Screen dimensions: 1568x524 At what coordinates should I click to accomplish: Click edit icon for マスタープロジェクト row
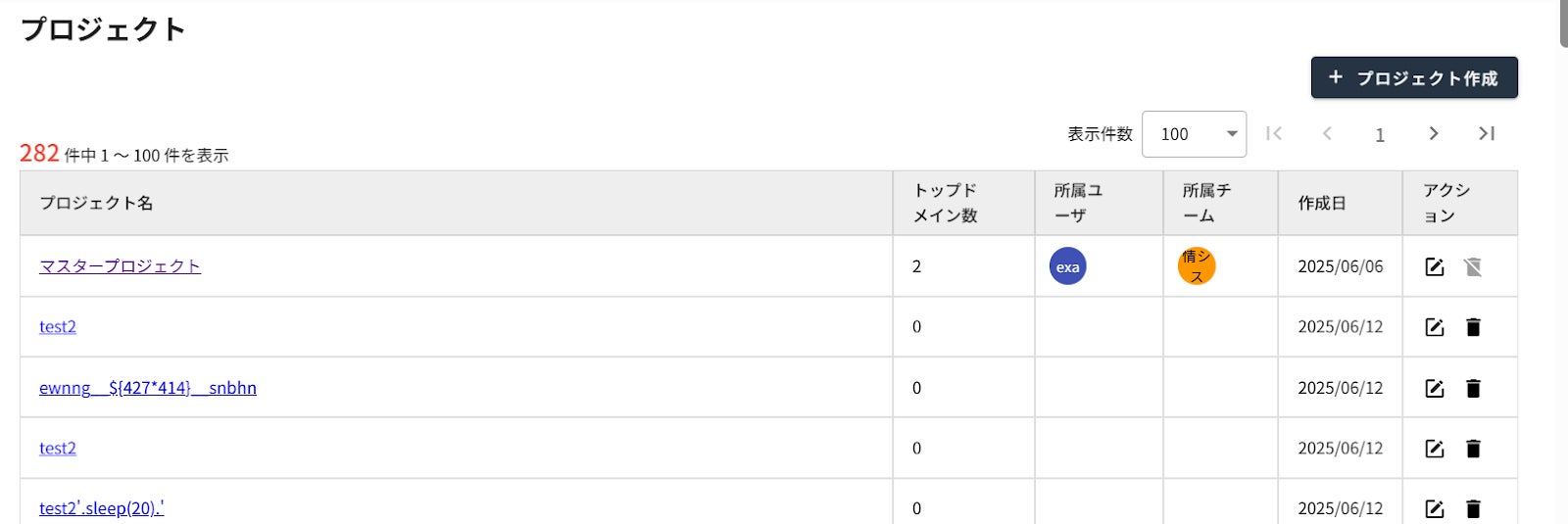pos(1435,266)
